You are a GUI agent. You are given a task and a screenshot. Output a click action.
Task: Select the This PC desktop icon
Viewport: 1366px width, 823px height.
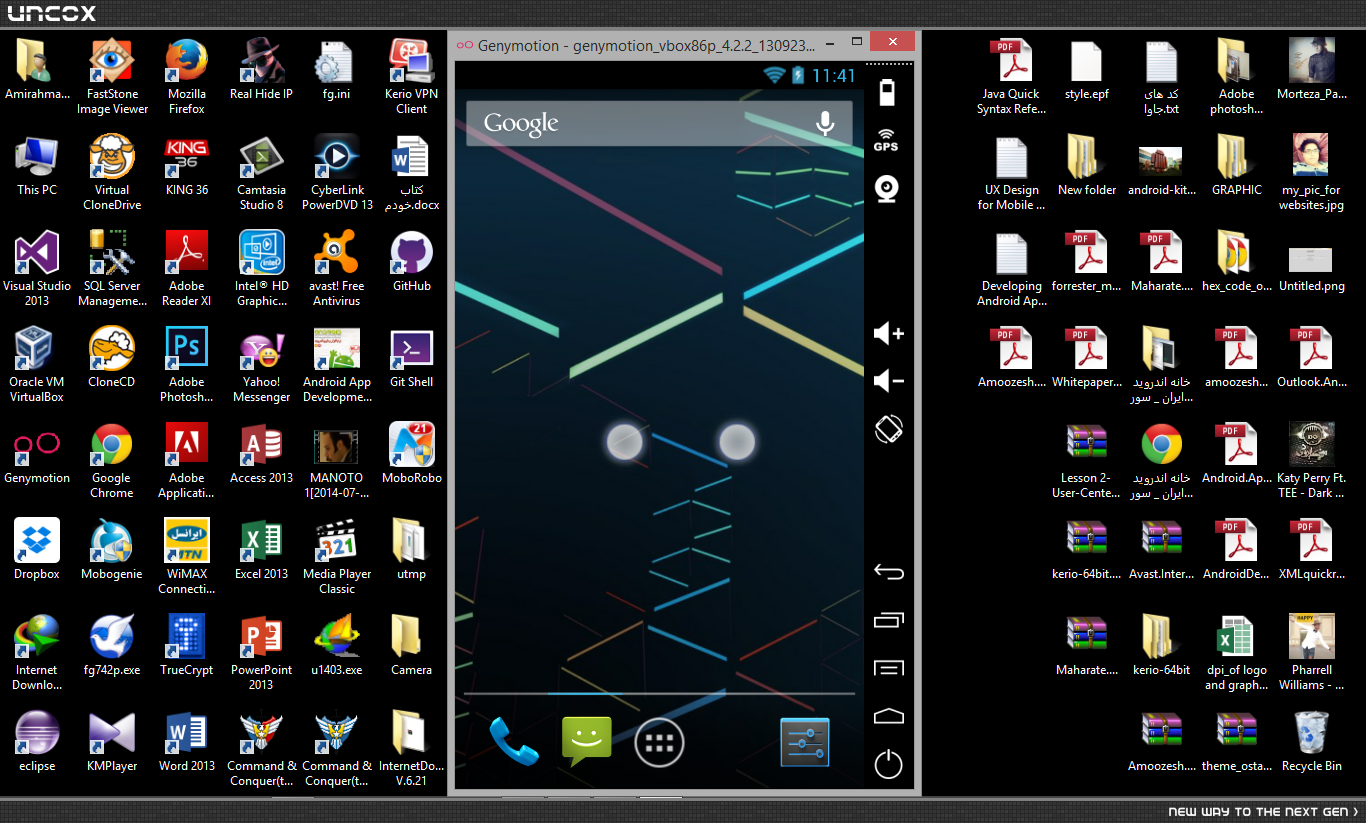tap(37, 167)
